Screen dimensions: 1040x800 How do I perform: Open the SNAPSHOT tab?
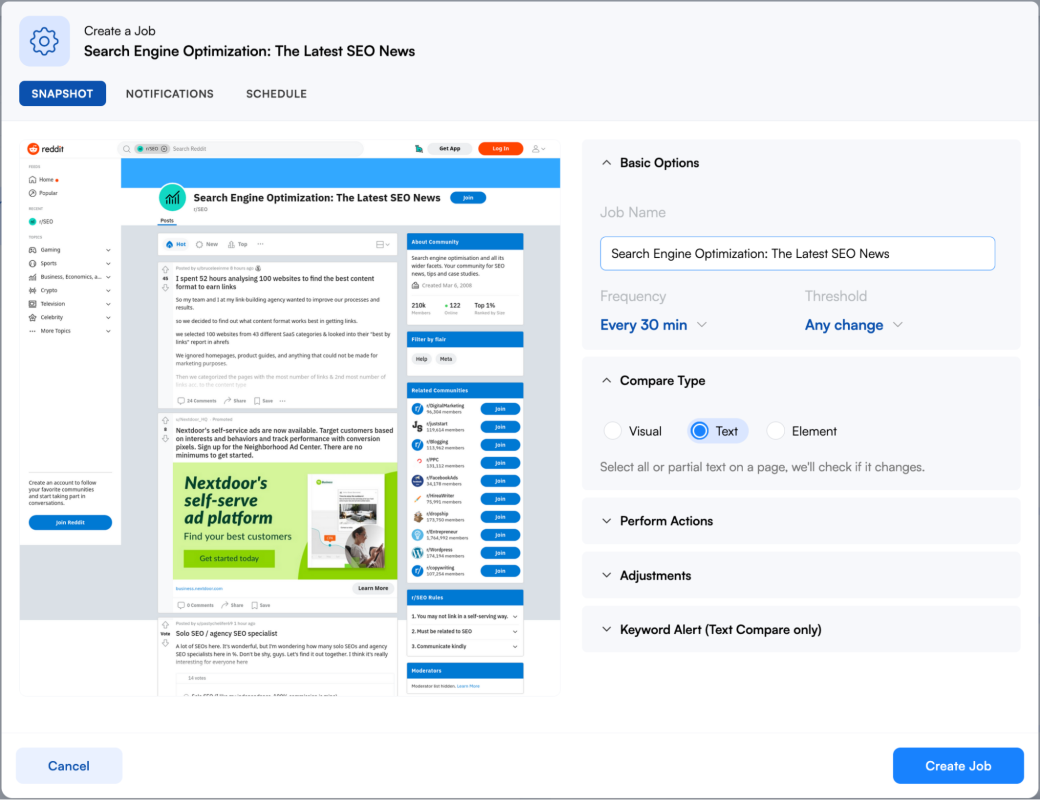click(62, 94)
